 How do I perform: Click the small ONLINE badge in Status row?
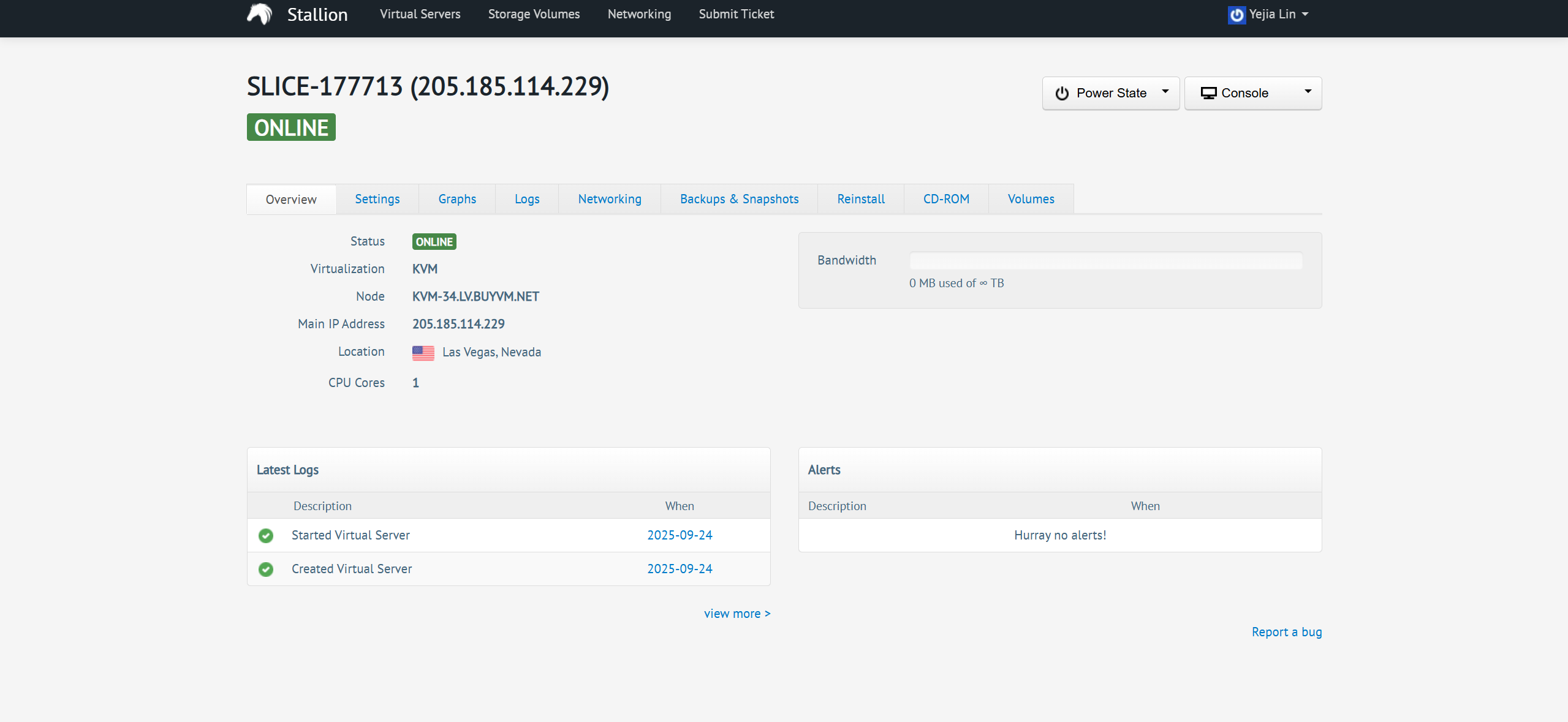point(434,242)
